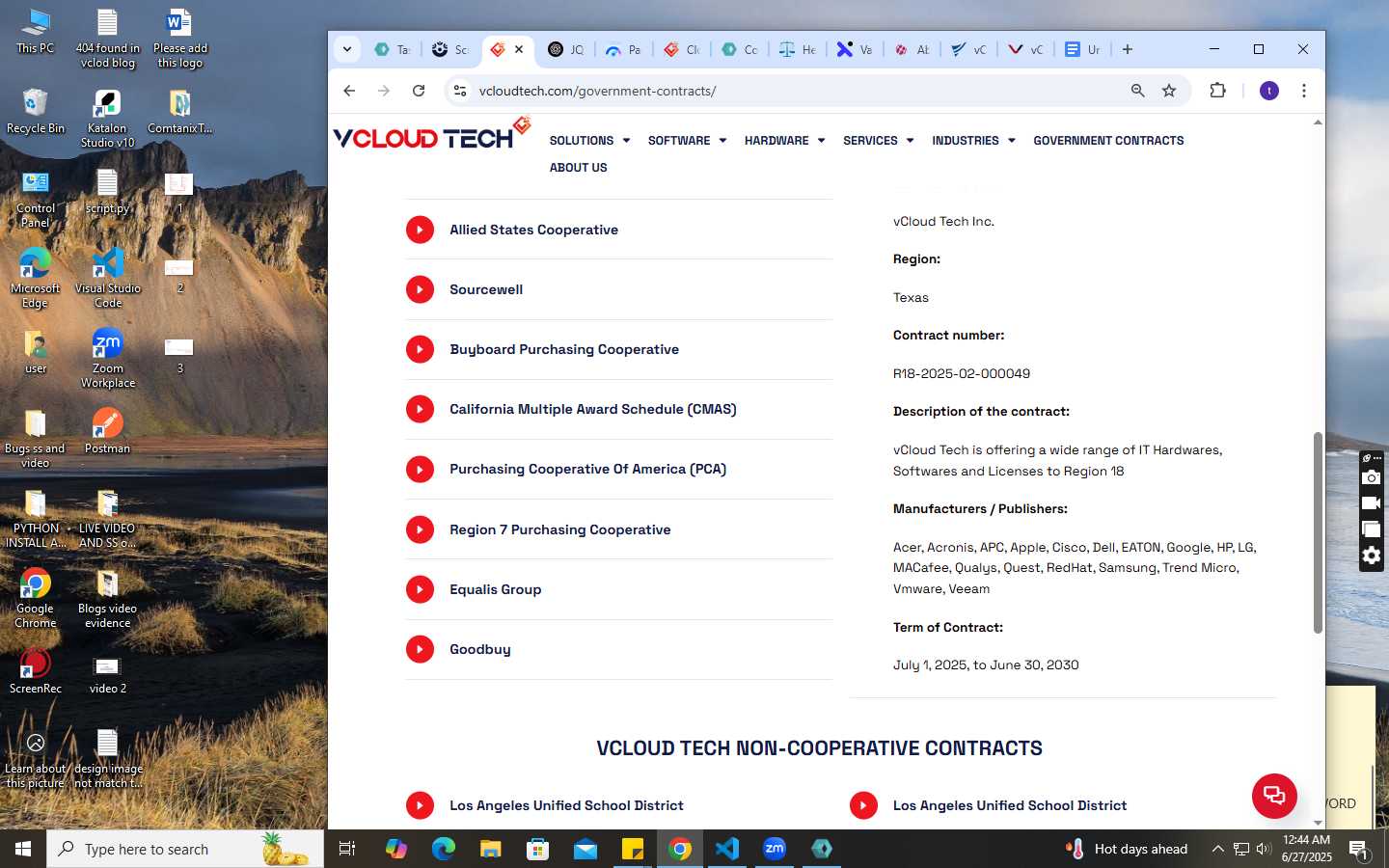1389x868 pixels.
Task: Show hidden system tray icons
Action: (x=1217, y=849)
